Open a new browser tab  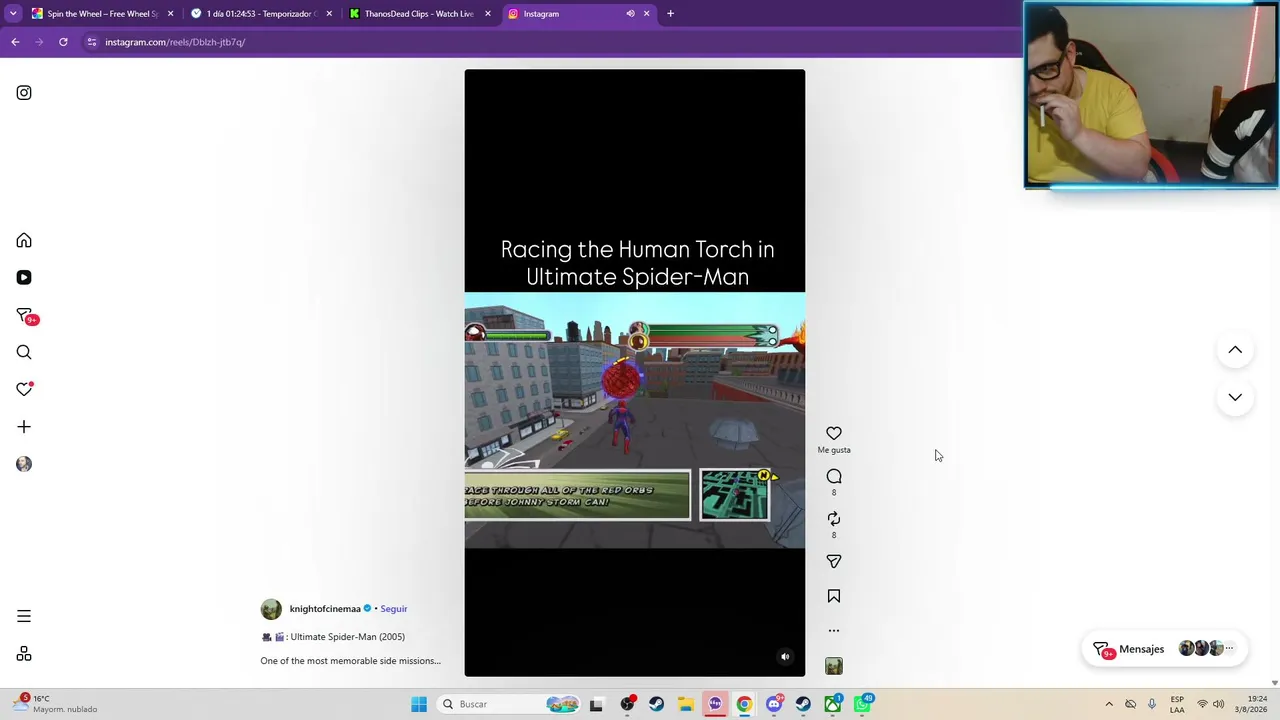point(671,14)
